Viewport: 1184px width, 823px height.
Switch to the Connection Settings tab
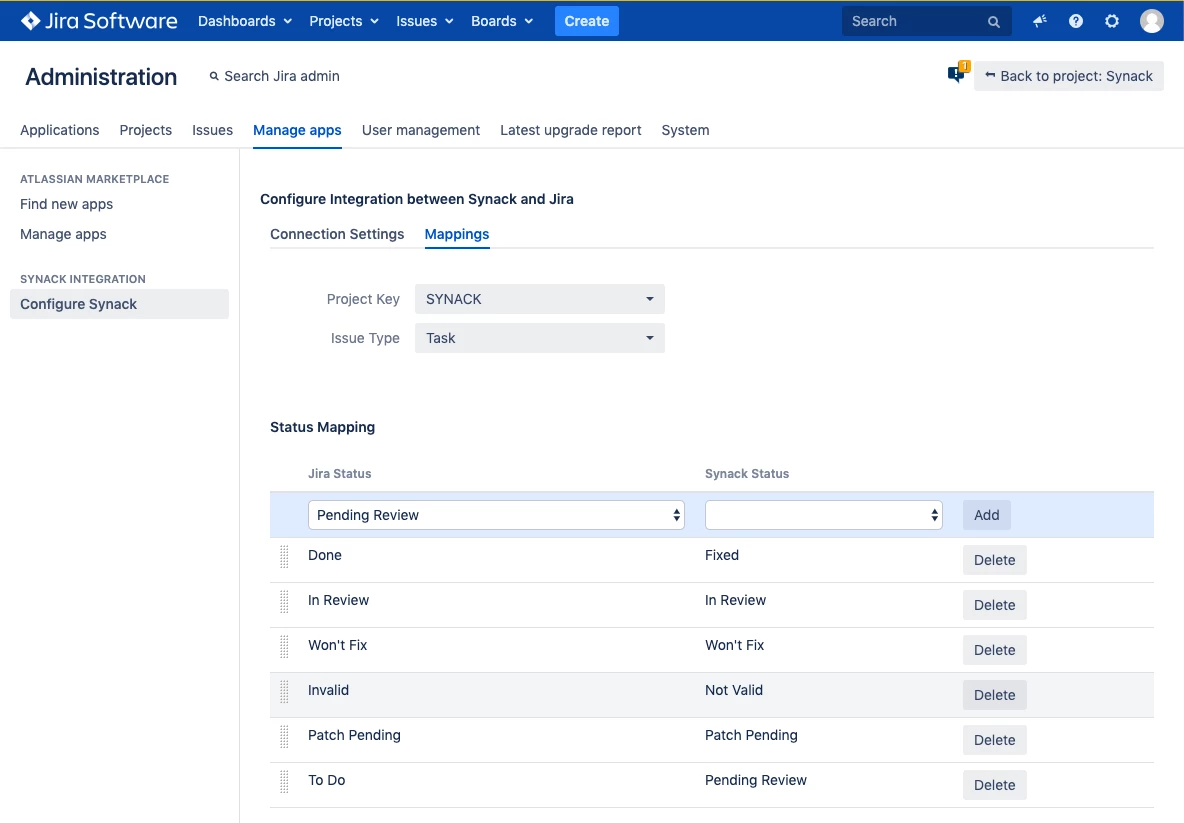pyautogui.click(x=336, y=234)
